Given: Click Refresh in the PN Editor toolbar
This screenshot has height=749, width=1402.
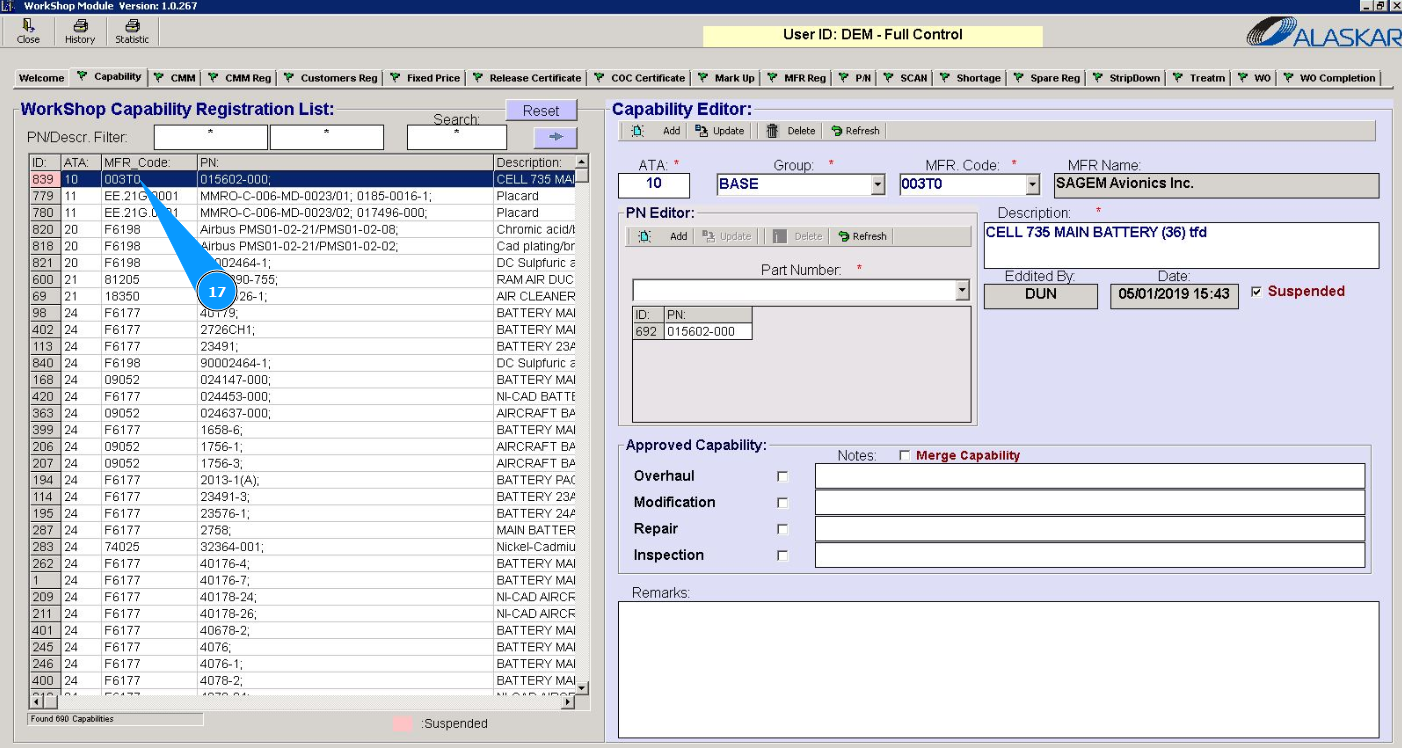Looking at the screenshot, I should pyautogui.click(x=862, y=237).
